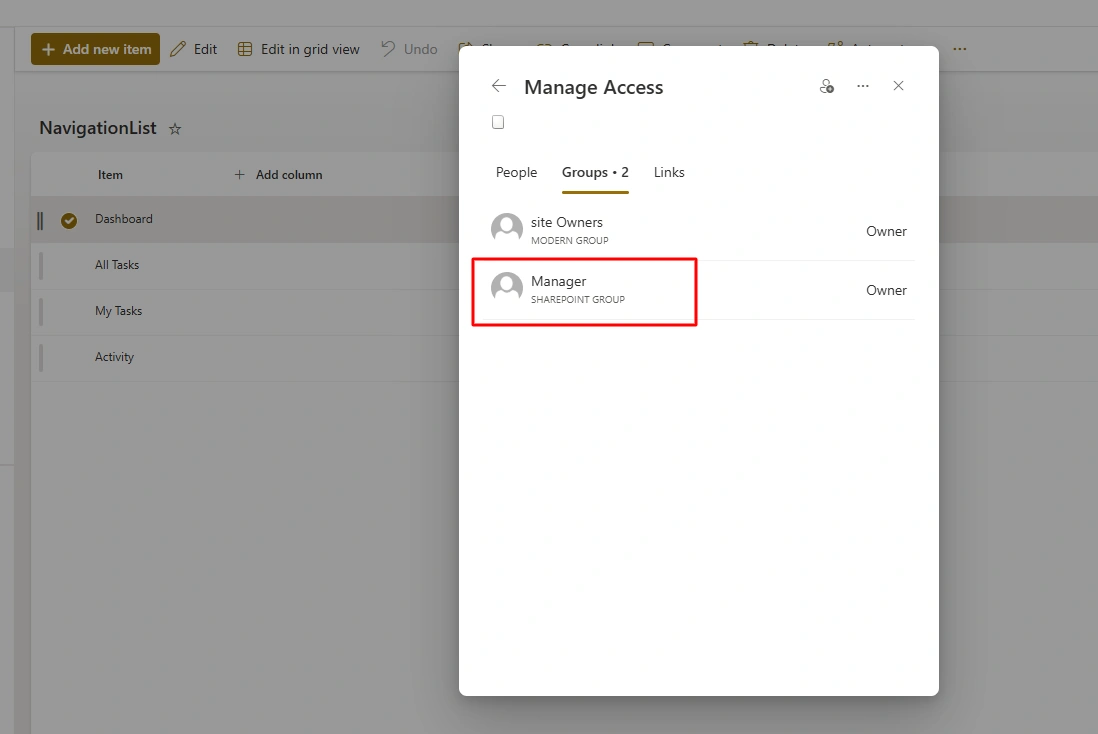This screenshot has width=1098, height=734.
Task: Choose Edit in the command bar
Action: tap(194, 49)
